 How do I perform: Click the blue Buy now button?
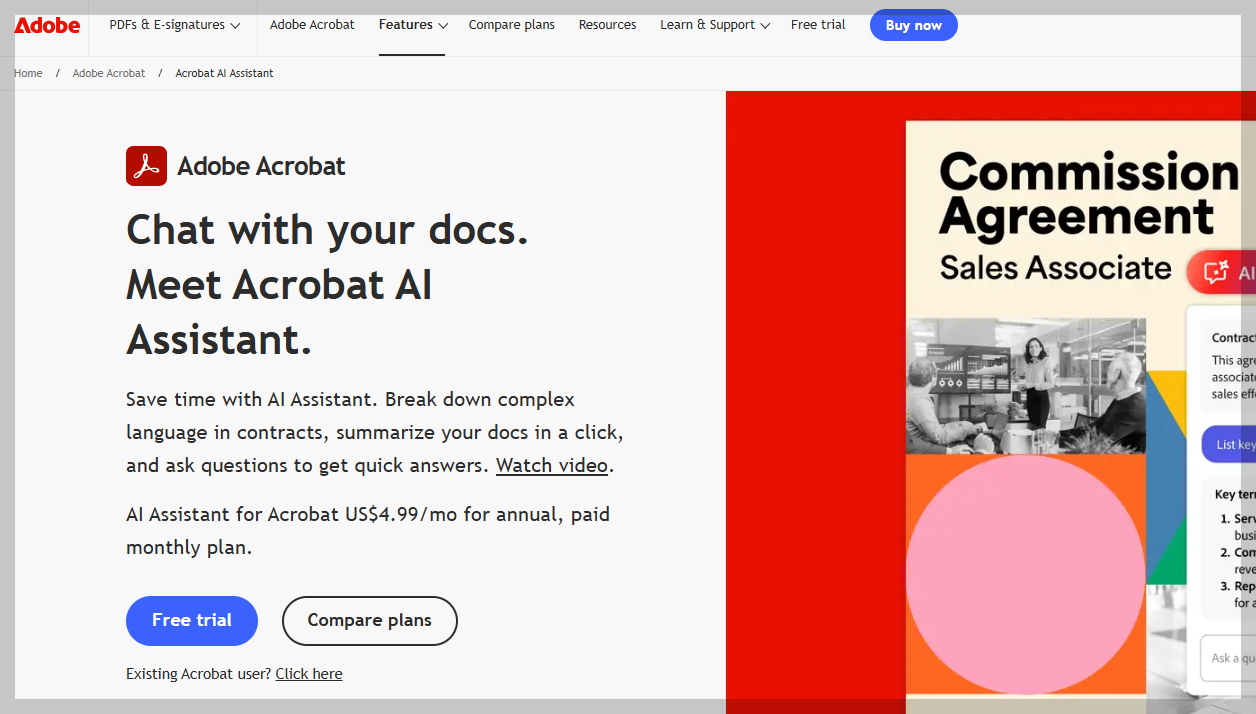coord(914,25)
